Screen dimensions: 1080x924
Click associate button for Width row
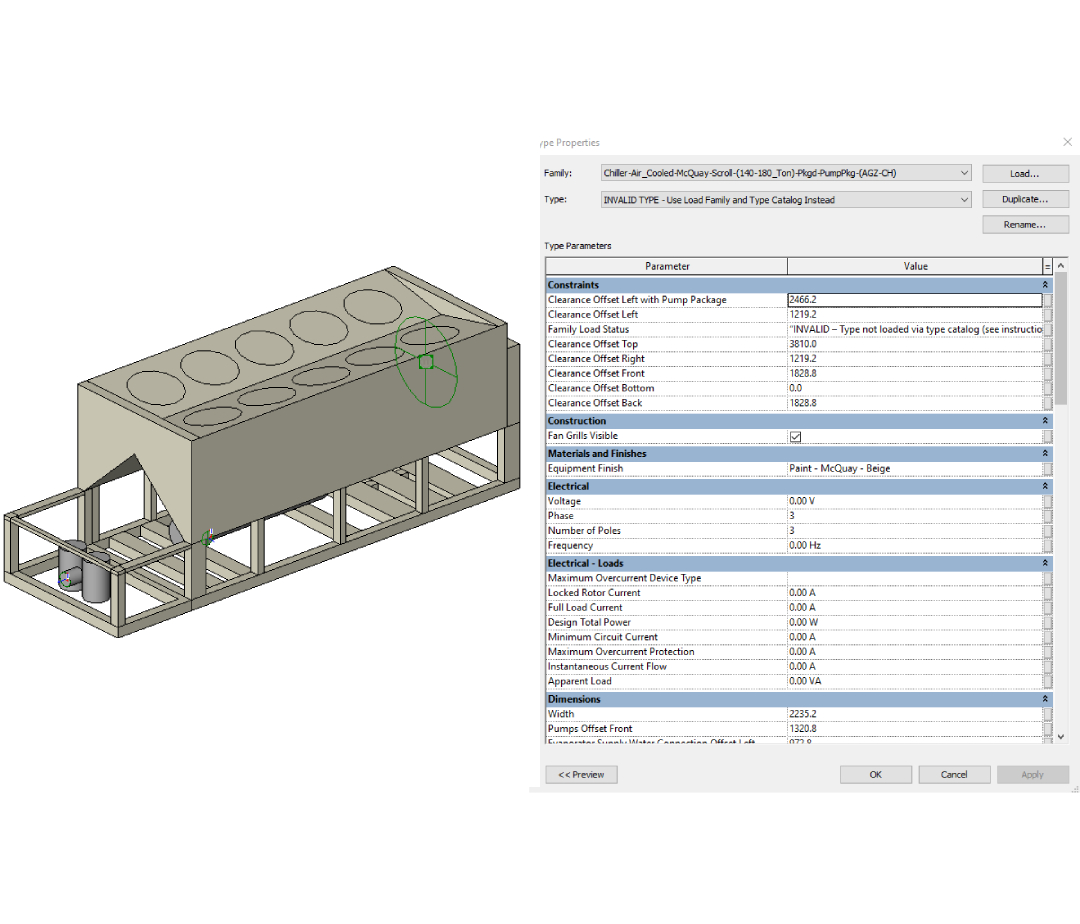1047,714
